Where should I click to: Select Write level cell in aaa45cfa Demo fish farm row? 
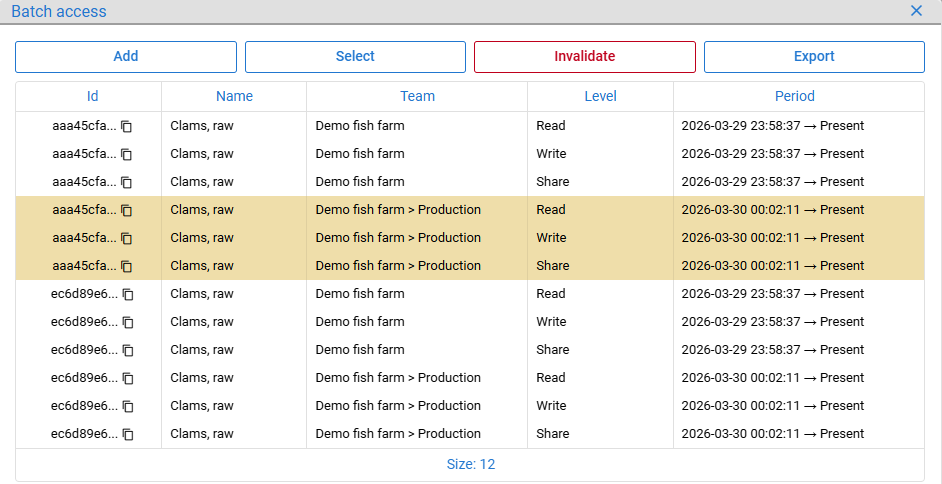(600, 154)
